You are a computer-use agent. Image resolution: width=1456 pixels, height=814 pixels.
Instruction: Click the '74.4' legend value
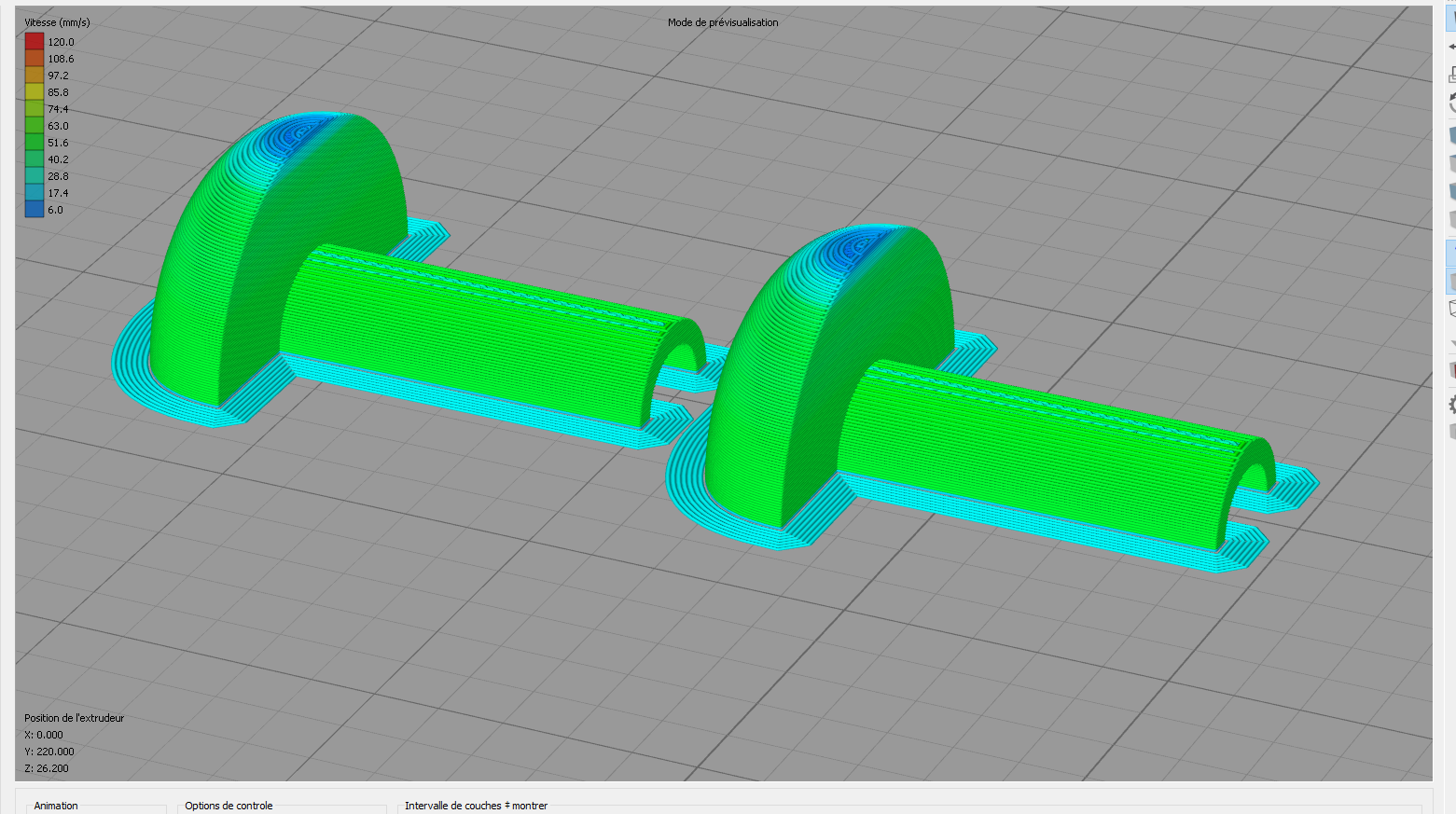(x=58, y=109)
